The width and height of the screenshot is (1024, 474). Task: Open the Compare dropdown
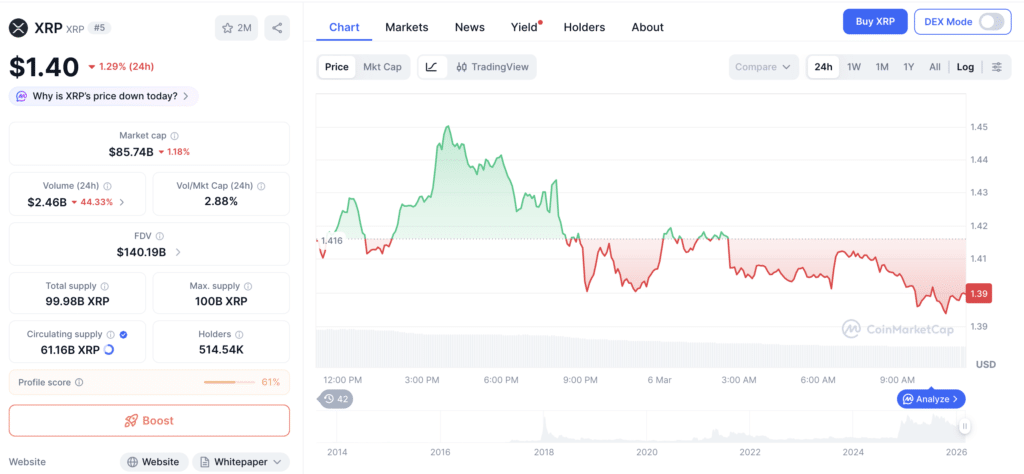pyautogui.click(x=763, y=67)
